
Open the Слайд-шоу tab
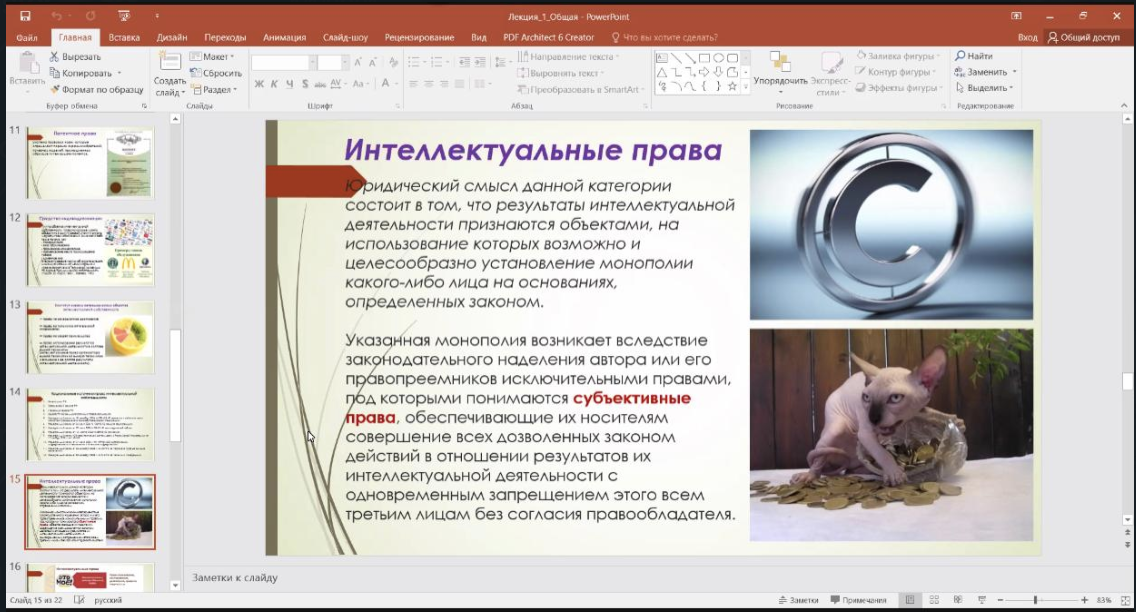(x=345, y=37)
